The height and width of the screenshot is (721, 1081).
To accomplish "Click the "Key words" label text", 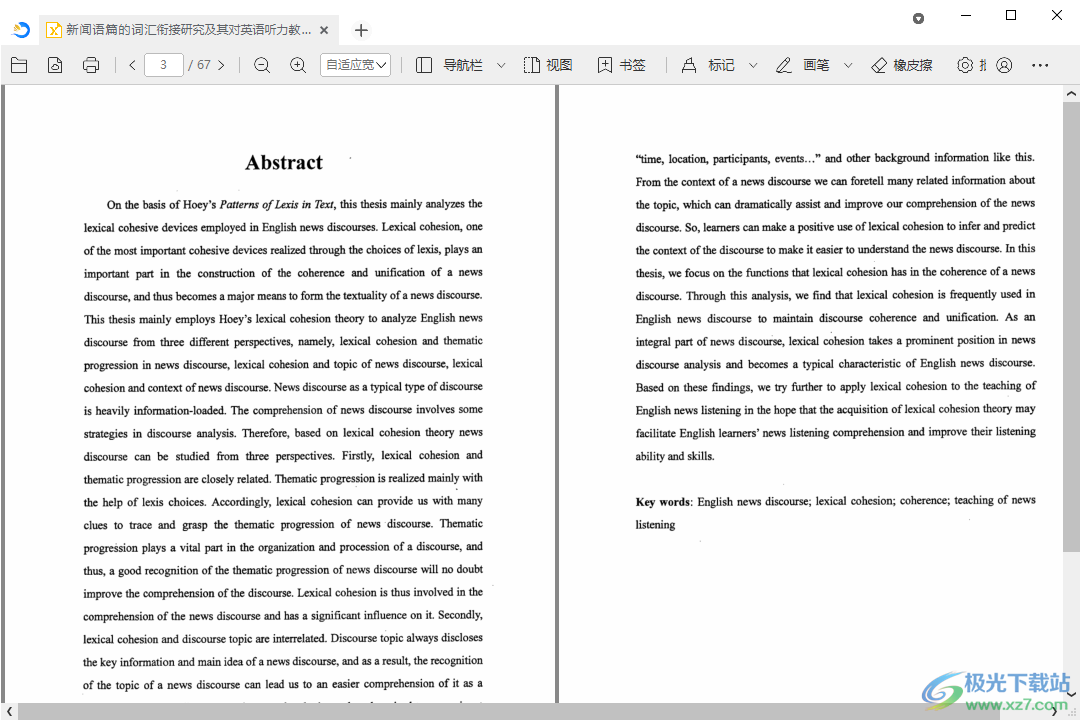I will (x=663, y=502).
